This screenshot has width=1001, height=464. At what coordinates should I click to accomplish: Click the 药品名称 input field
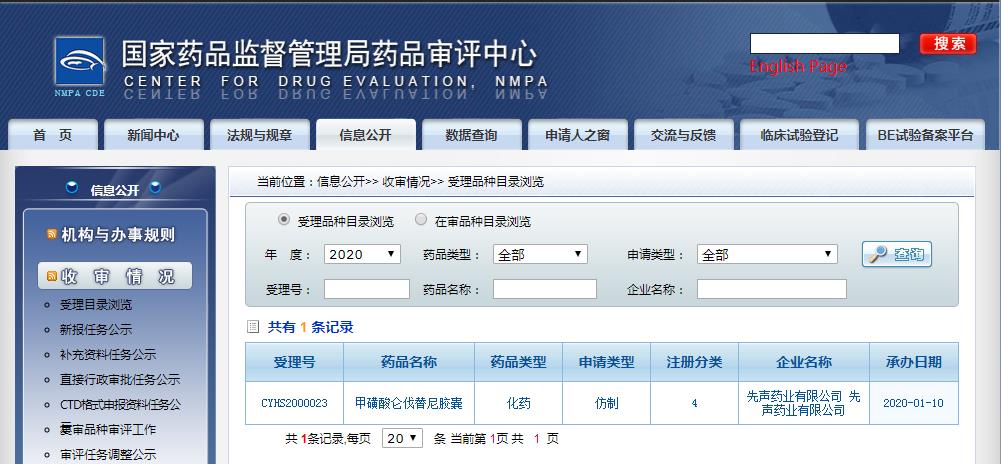tap(545, 289)
